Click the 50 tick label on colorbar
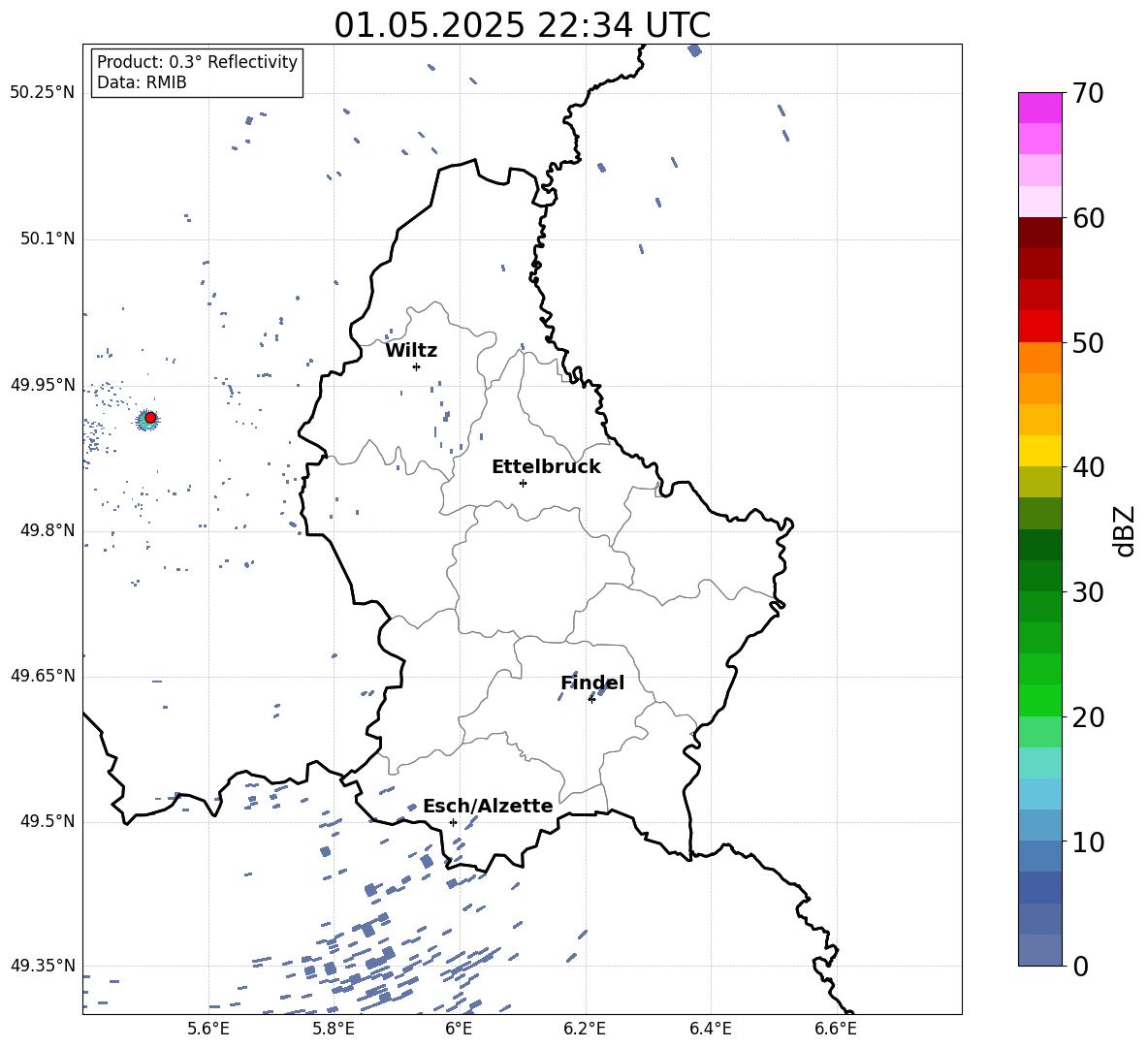Image resolution: width=1148 pixels, height=1048 pixels. click(1087, 342)
